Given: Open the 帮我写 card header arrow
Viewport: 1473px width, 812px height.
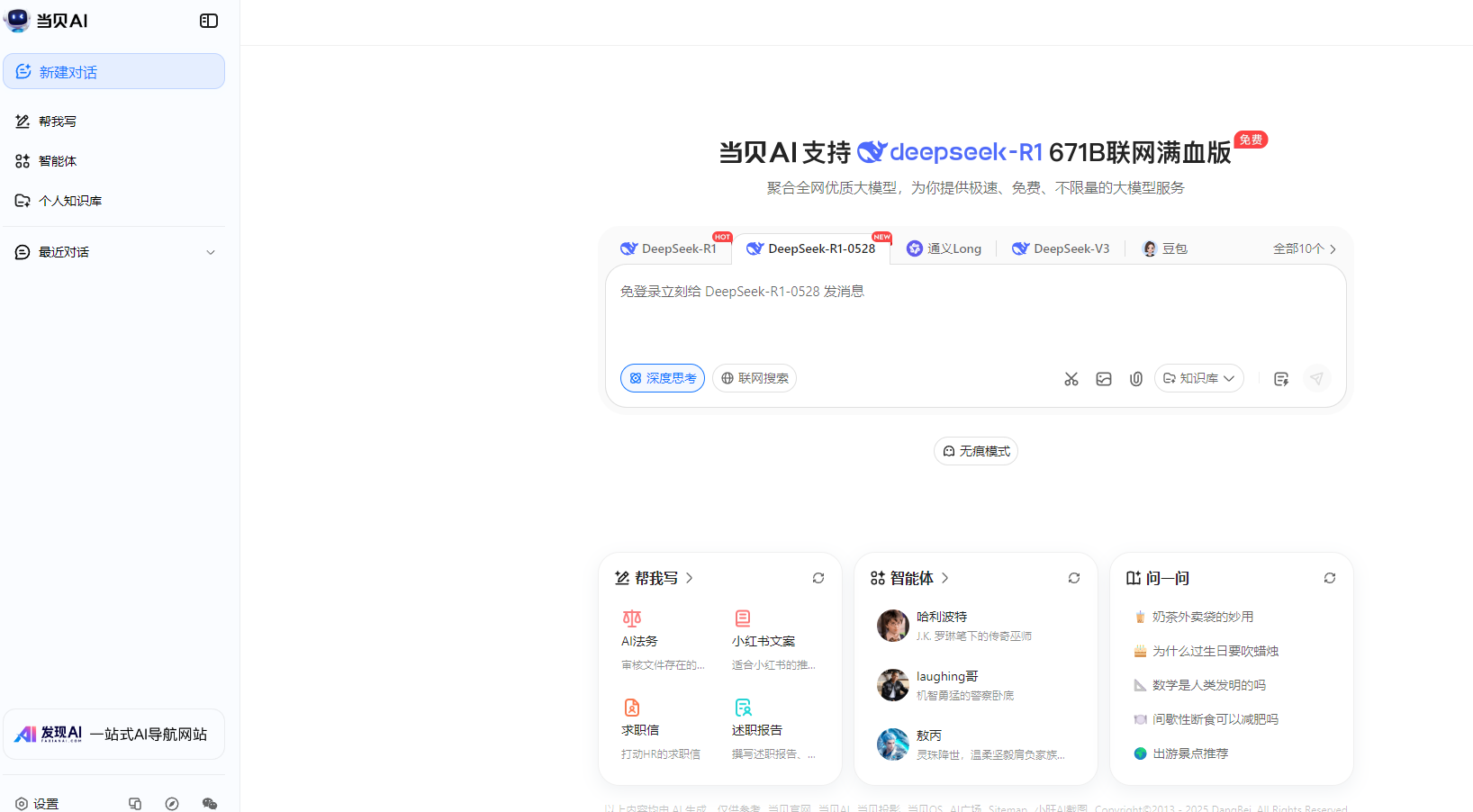Looking at the screenshot, I should tap(690, 578).
